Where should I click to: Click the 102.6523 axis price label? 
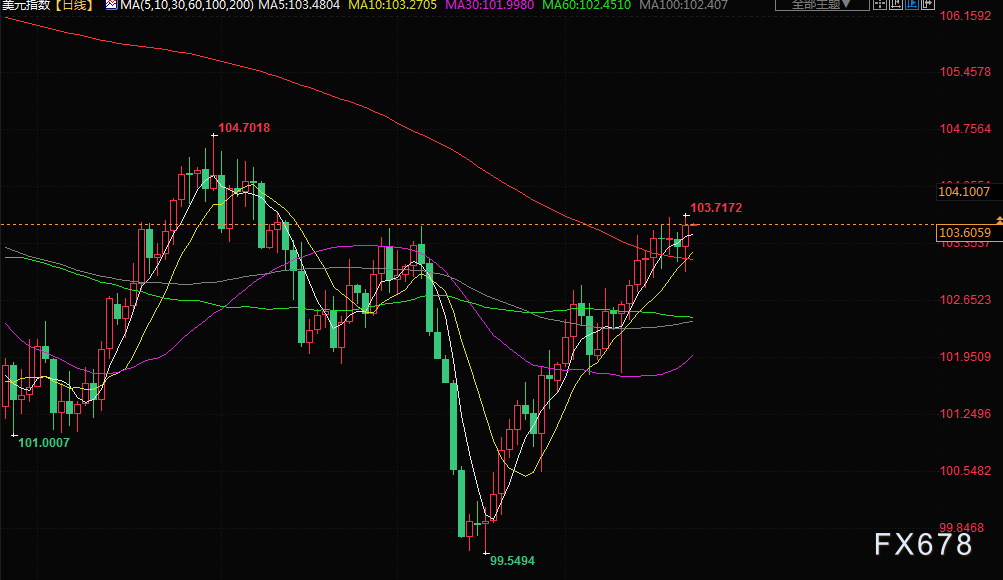coord(965,300)
